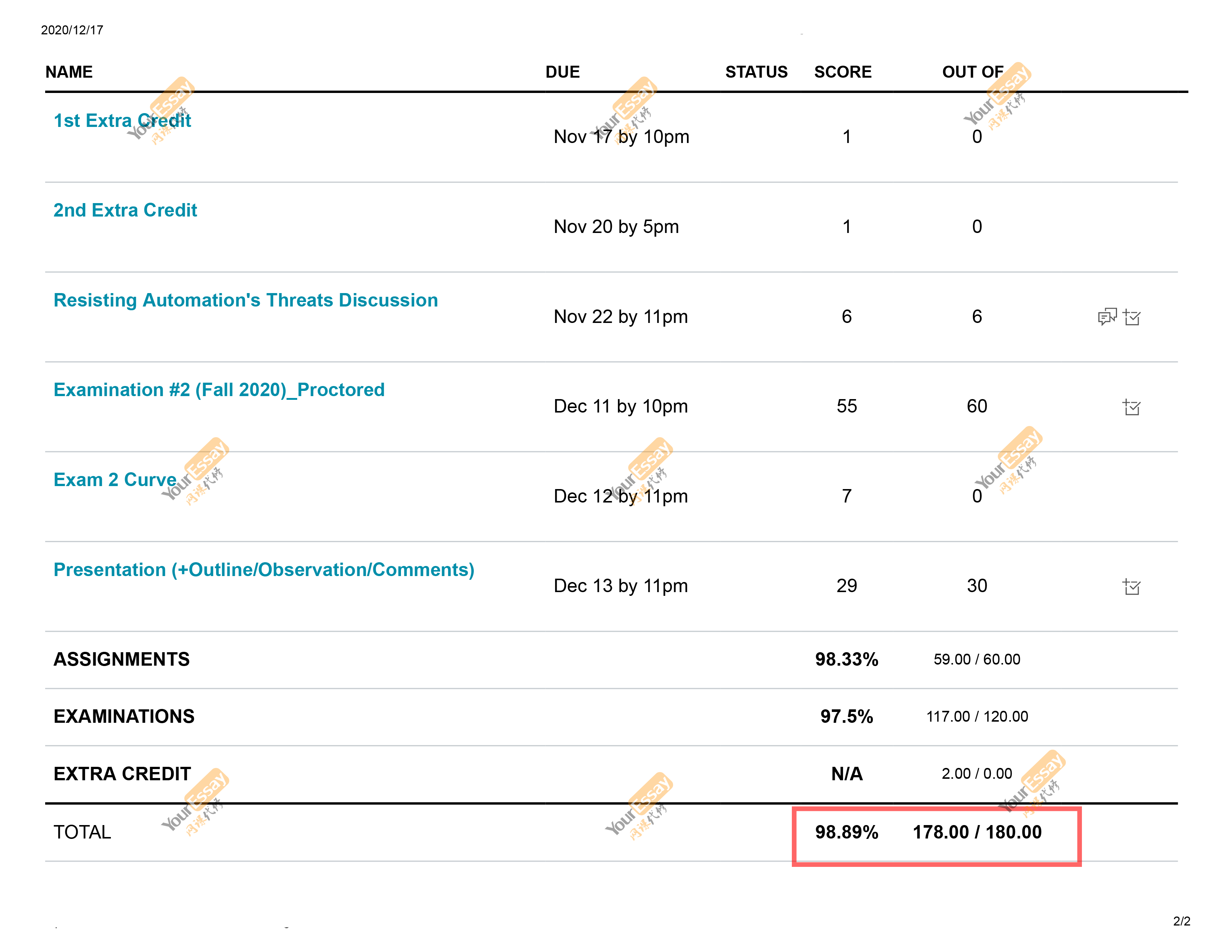
Task: Select the EXAMINATIONS group row label
Action: (x=124, y=716)
